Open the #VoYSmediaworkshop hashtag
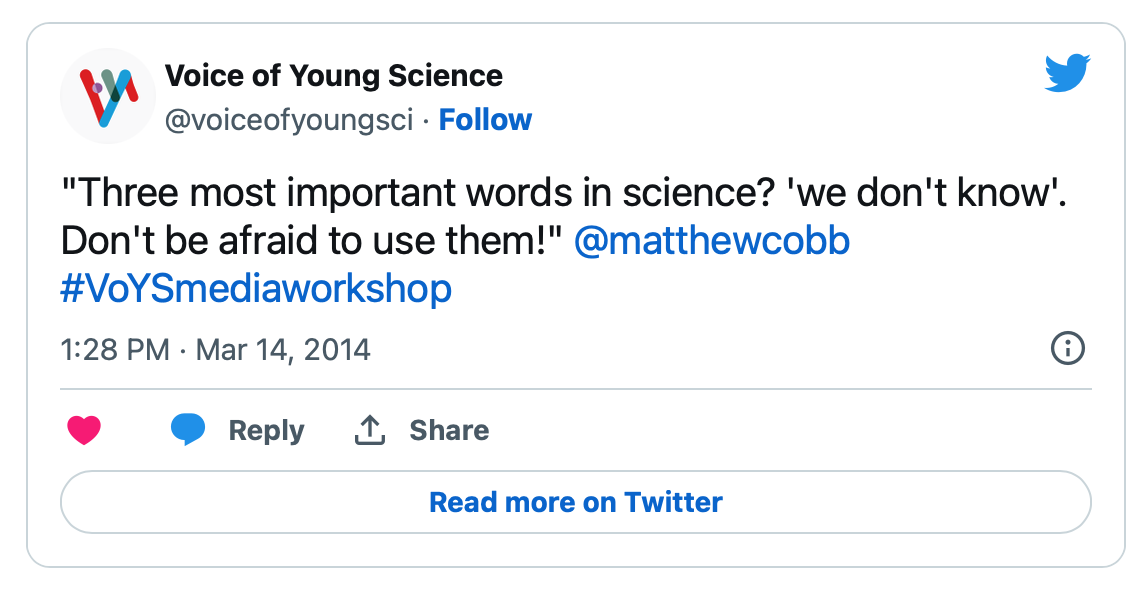The height and width of the screenshot is (594, 1146). click(x=256, y=289)
